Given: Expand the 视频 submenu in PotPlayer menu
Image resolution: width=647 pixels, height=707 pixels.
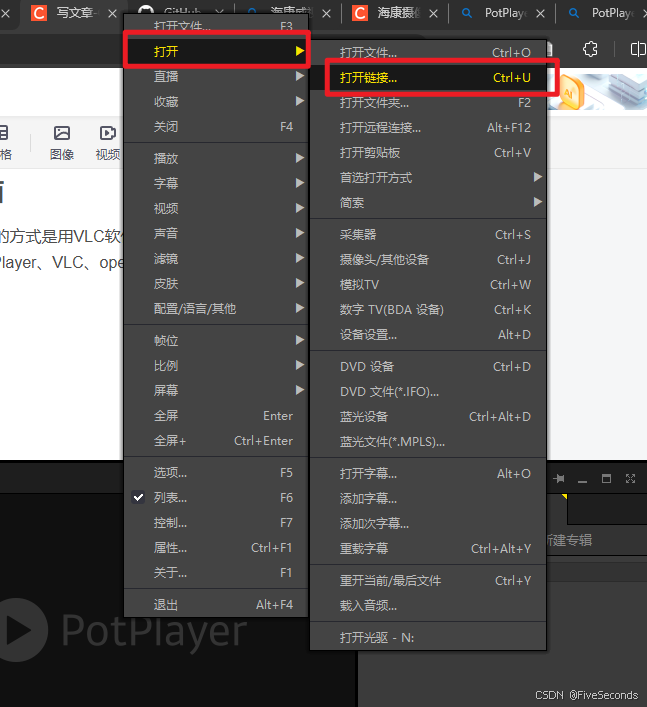Looking at the screenshot, I should [x=216, y=208].
